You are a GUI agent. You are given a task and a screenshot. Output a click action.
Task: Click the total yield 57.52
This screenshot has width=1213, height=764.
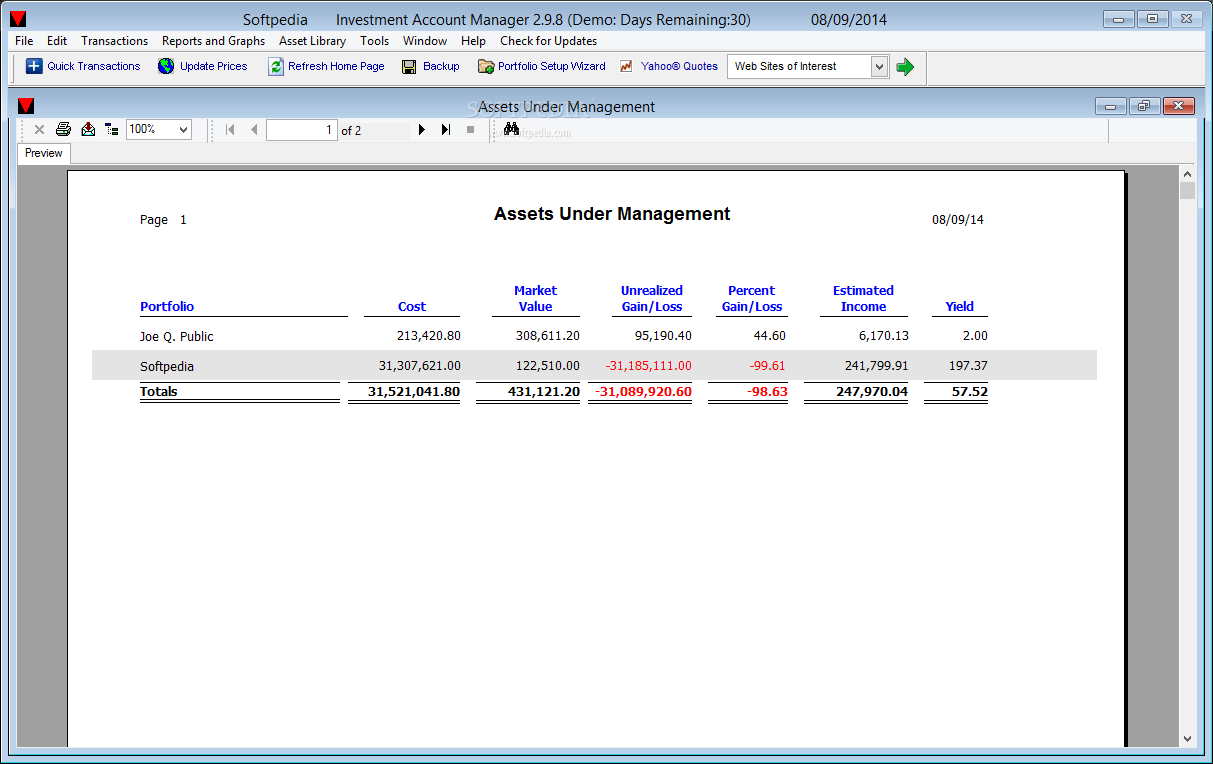click(970, 392)
